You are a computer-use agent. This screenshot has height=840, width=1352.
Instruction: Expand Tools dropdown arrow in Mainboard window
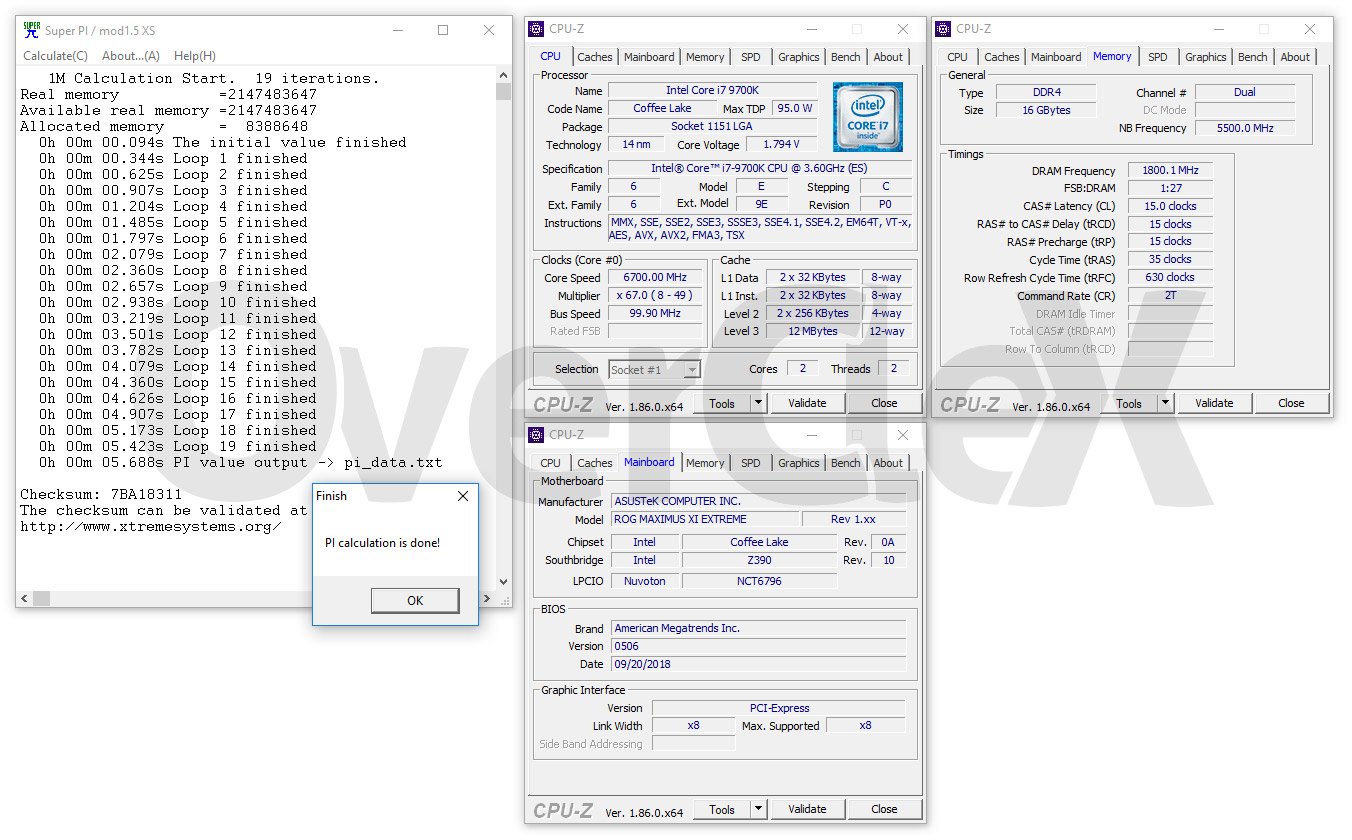pos(758,810)
